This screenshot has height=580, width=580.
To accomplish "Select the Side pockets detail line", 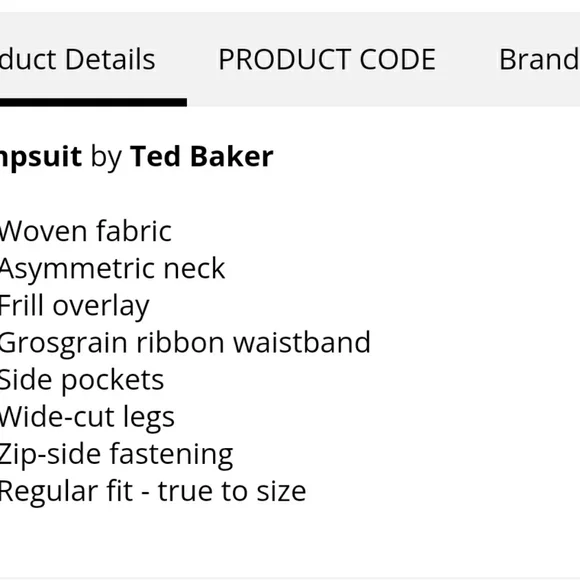I will point(82,381).
